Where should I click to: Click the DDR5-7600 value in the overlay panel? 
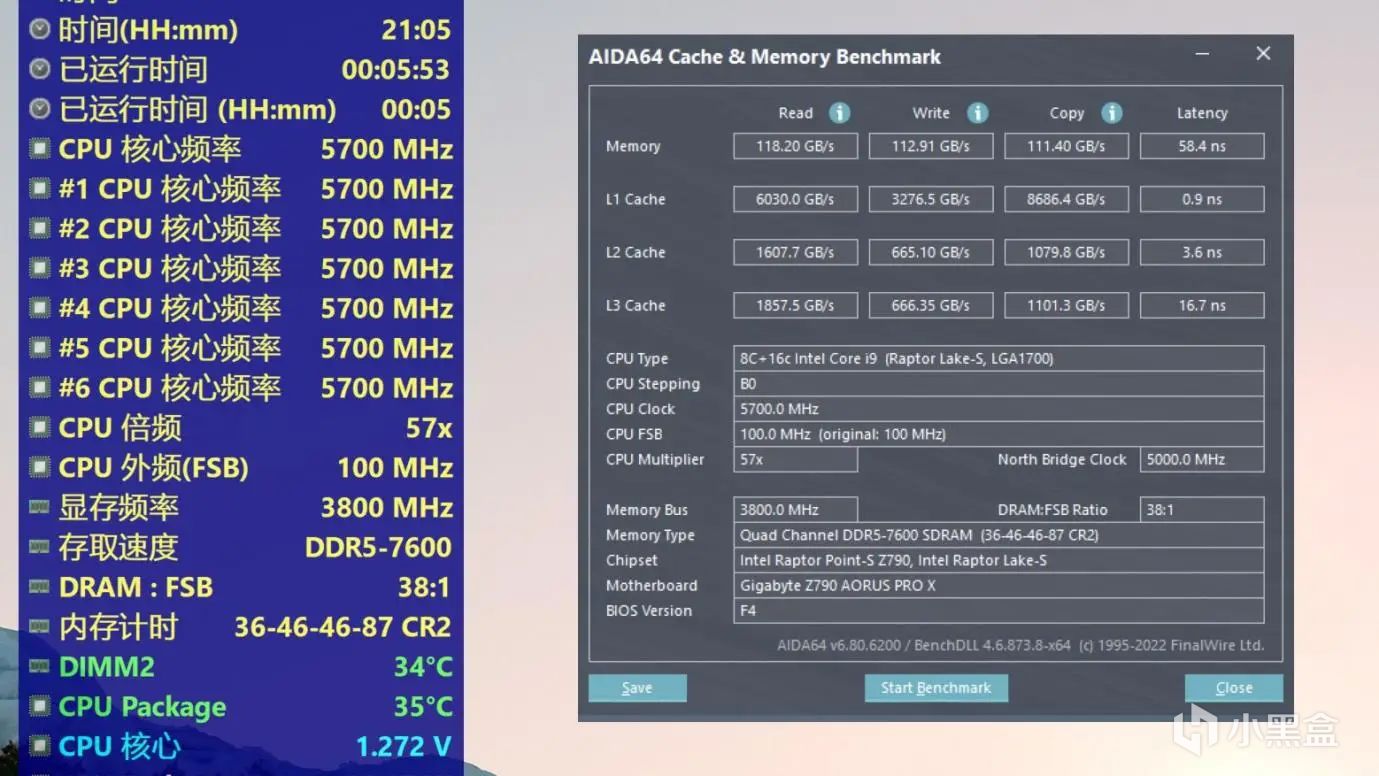[378, 547]
